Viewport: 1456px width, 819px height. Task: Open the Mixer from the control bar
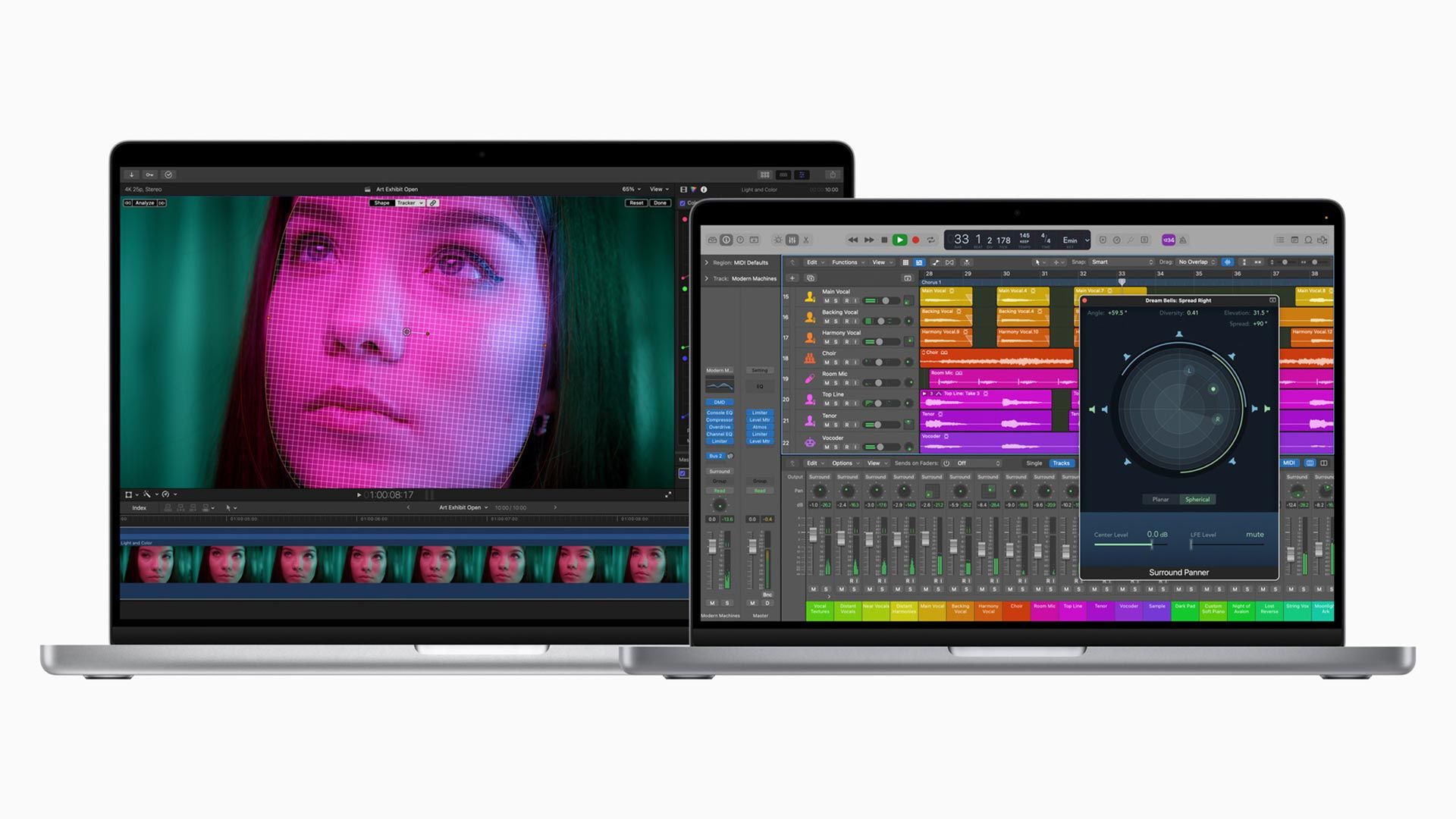(792, 240)
